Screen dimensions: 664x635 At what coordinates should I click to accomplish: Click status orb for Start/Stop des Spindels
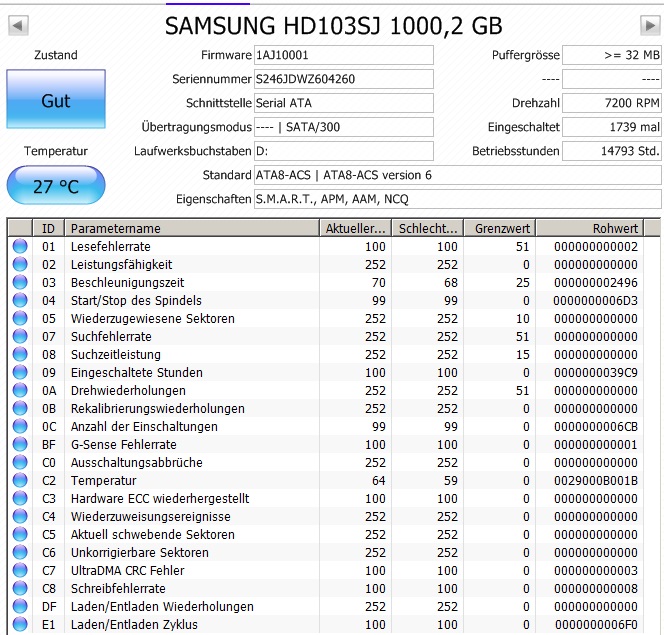pyautogui.click(x=20, y=300)
